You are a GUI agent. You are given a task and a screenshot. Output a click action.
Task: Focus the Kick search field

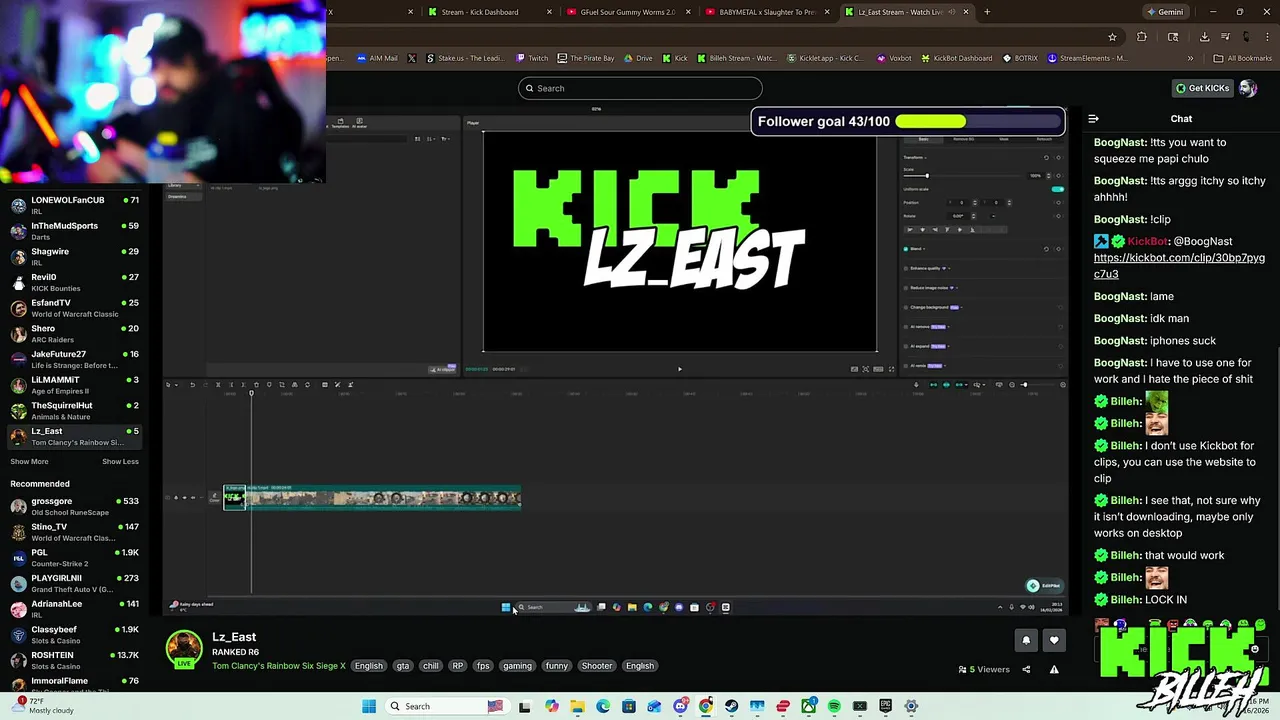[640, 88]
